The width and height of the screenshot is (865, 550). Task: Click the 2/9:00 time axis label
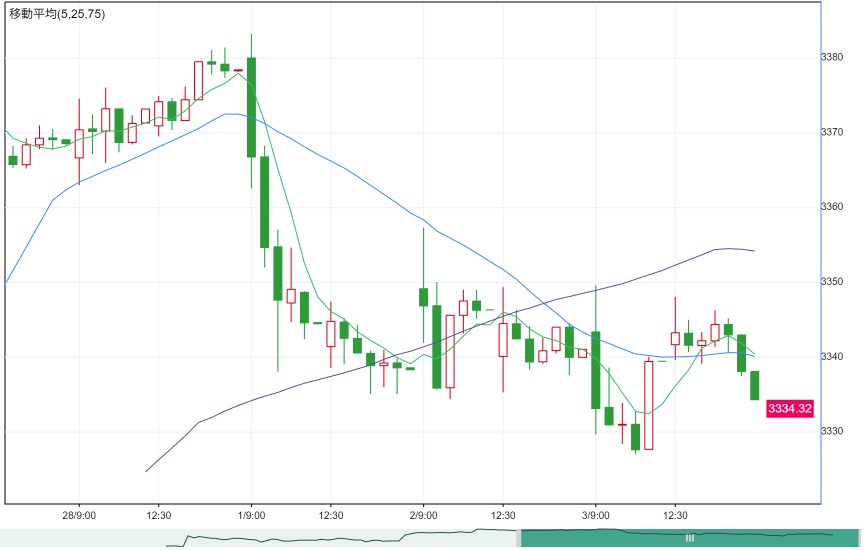(x=424, y=515)
